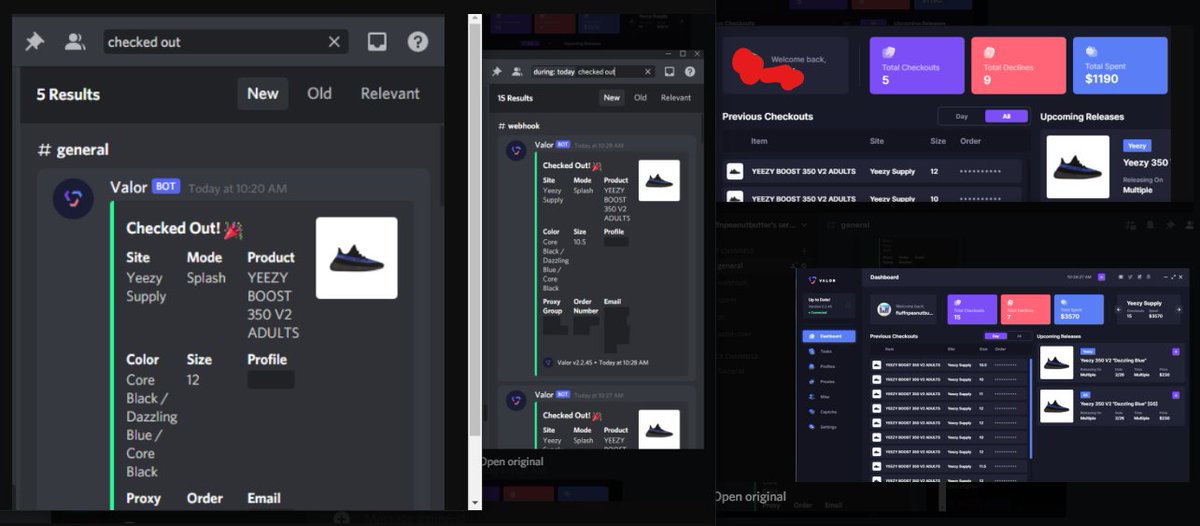This screenshot has height=526, width=1200.
Task: Open the # webhook channel heading
Action: point(518,126)
